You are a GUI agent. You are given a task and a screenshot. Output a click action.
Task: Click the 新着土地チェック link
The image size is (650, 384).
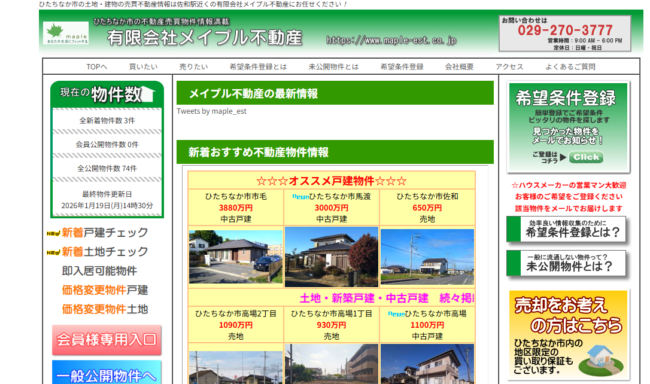pyautogui.click(x=105, y=252)
